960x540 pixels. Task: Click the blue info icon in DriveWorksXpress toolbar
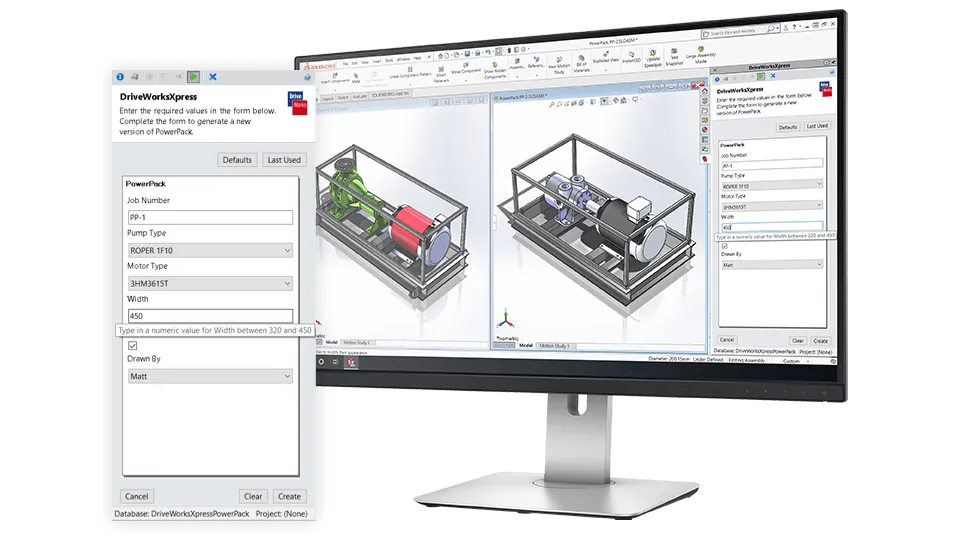click(x=121, y=76)
